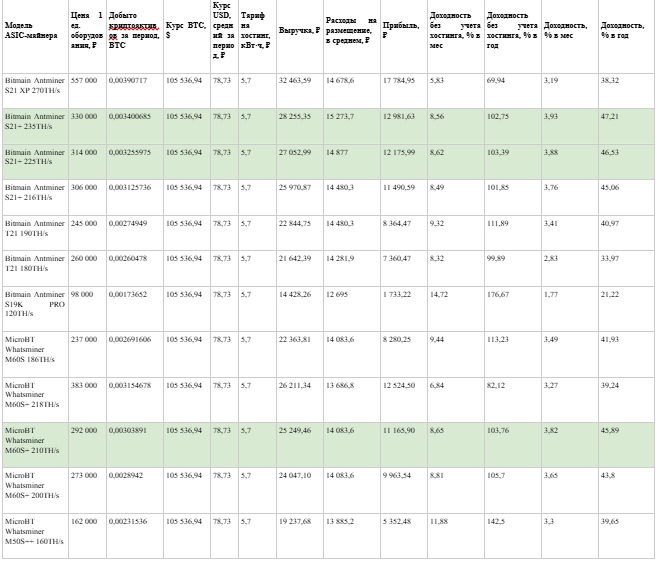Select hosting cost cell '13 885,2'
Screen dimensions: 659x563
(352, 536)
